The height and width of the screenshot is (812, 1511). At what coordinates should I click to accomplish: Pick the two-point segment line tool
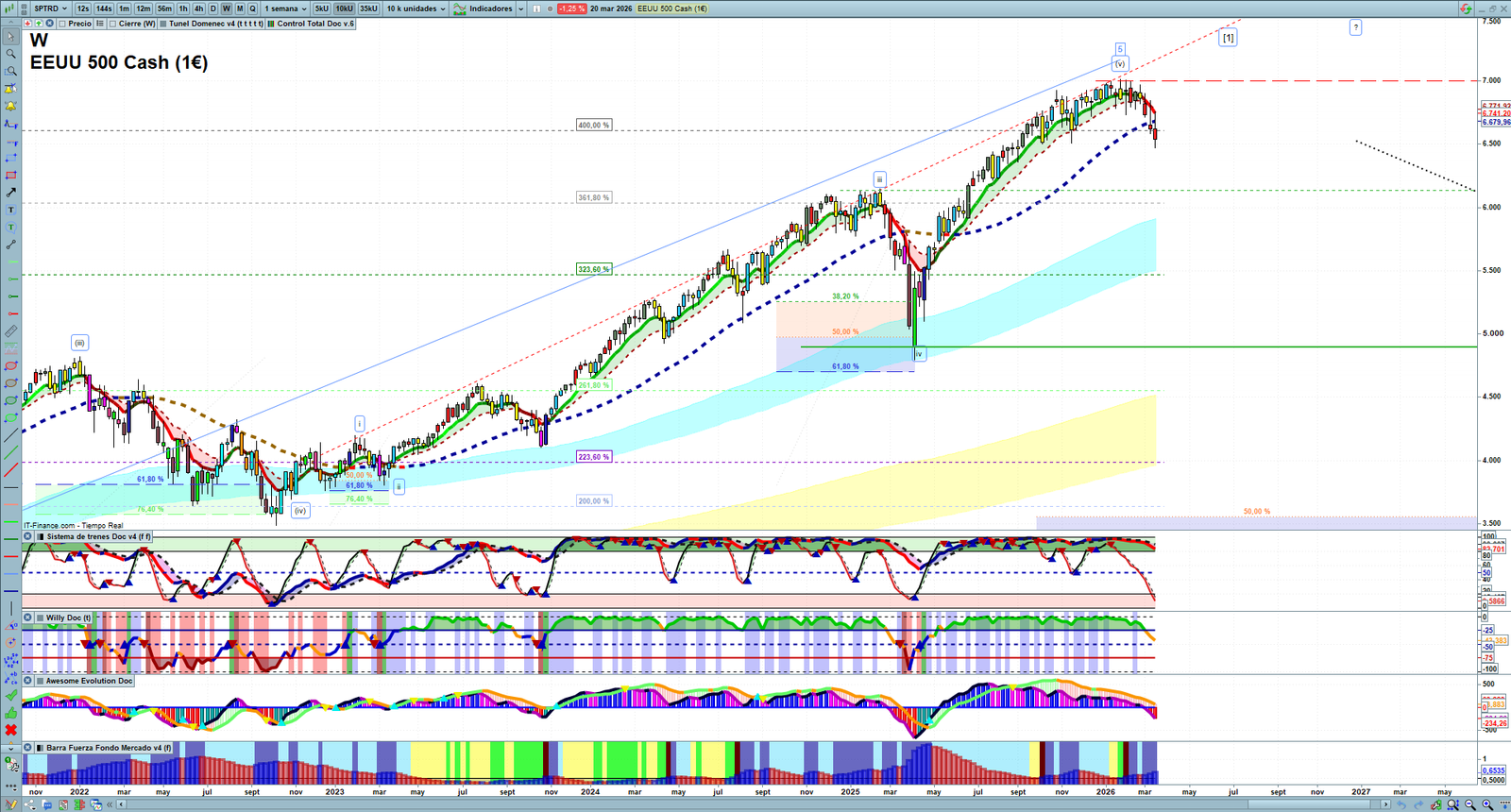[x=10, y=245]
